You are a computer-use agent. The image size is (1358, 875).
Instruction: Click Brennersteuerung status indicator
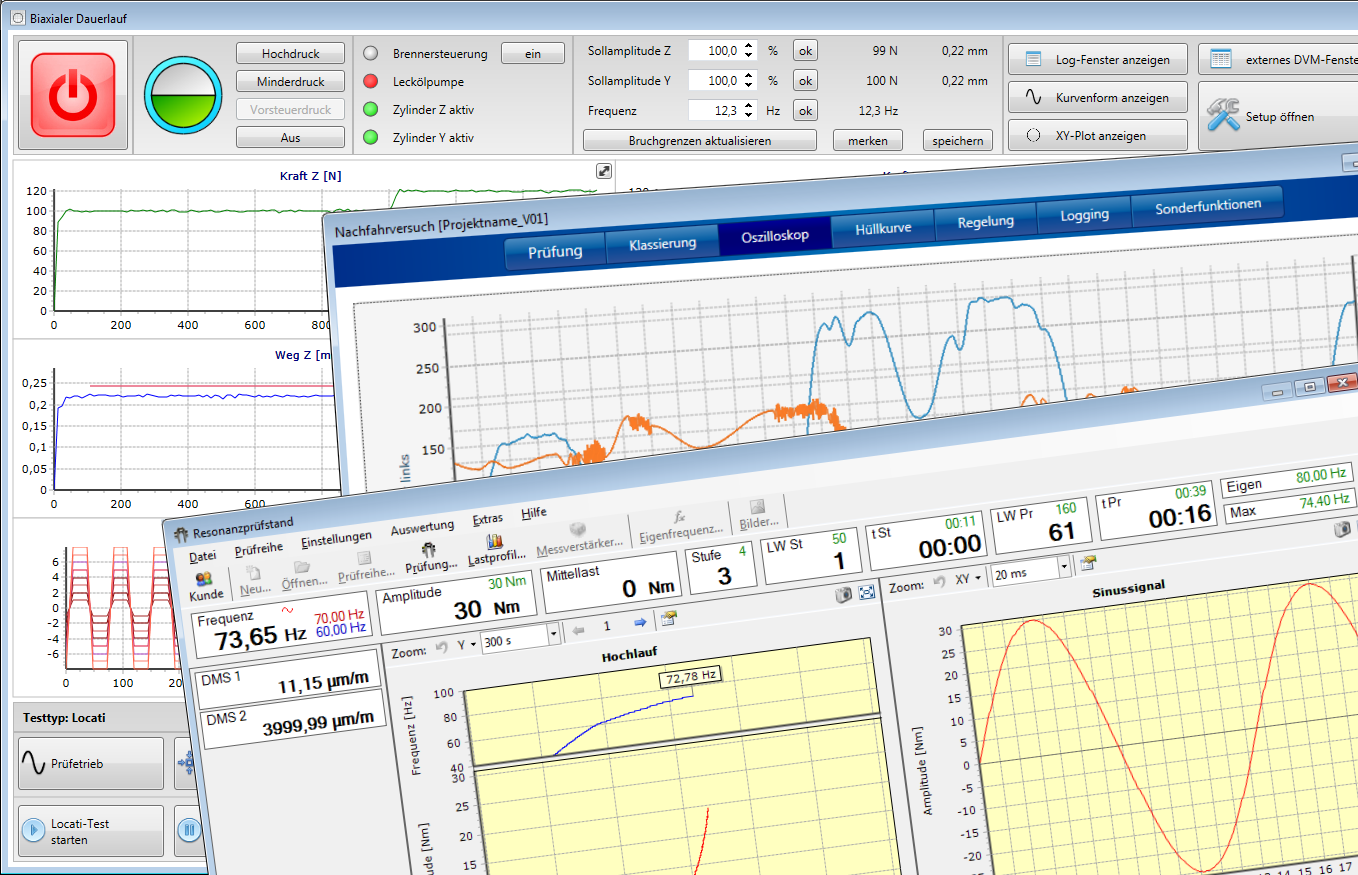click(x=371, y=54)
